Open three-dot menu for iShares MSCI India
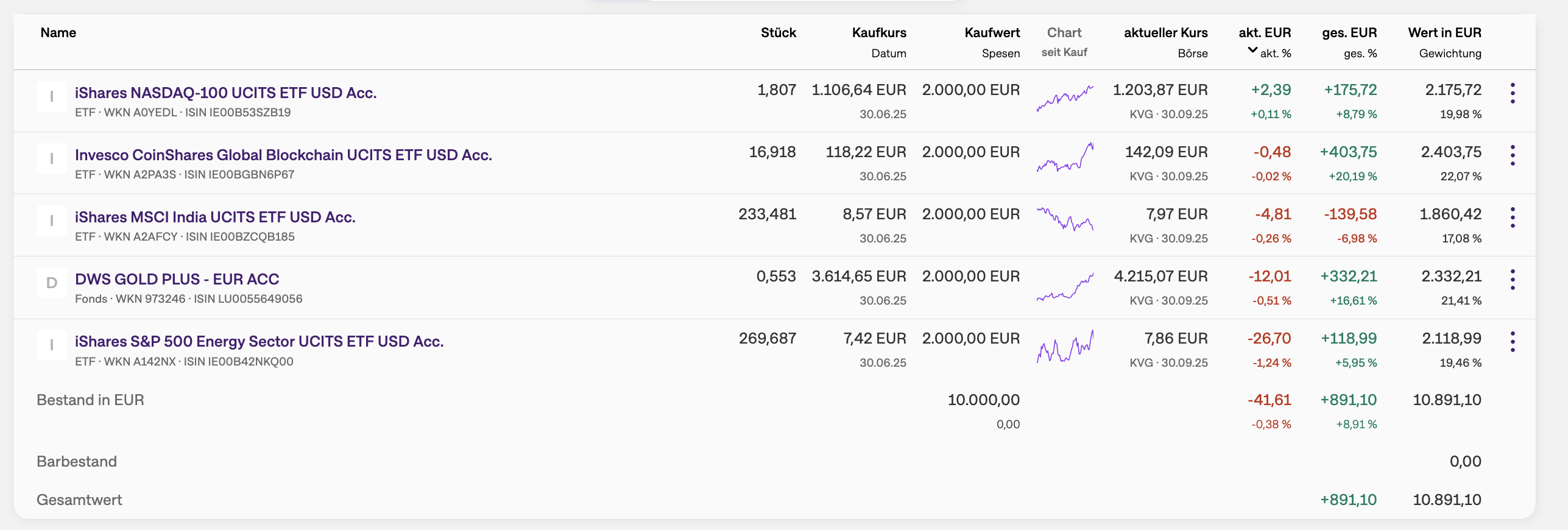Image resolution: width=1568 pixels, height=530 pixels. click(x=1513, y=217)
